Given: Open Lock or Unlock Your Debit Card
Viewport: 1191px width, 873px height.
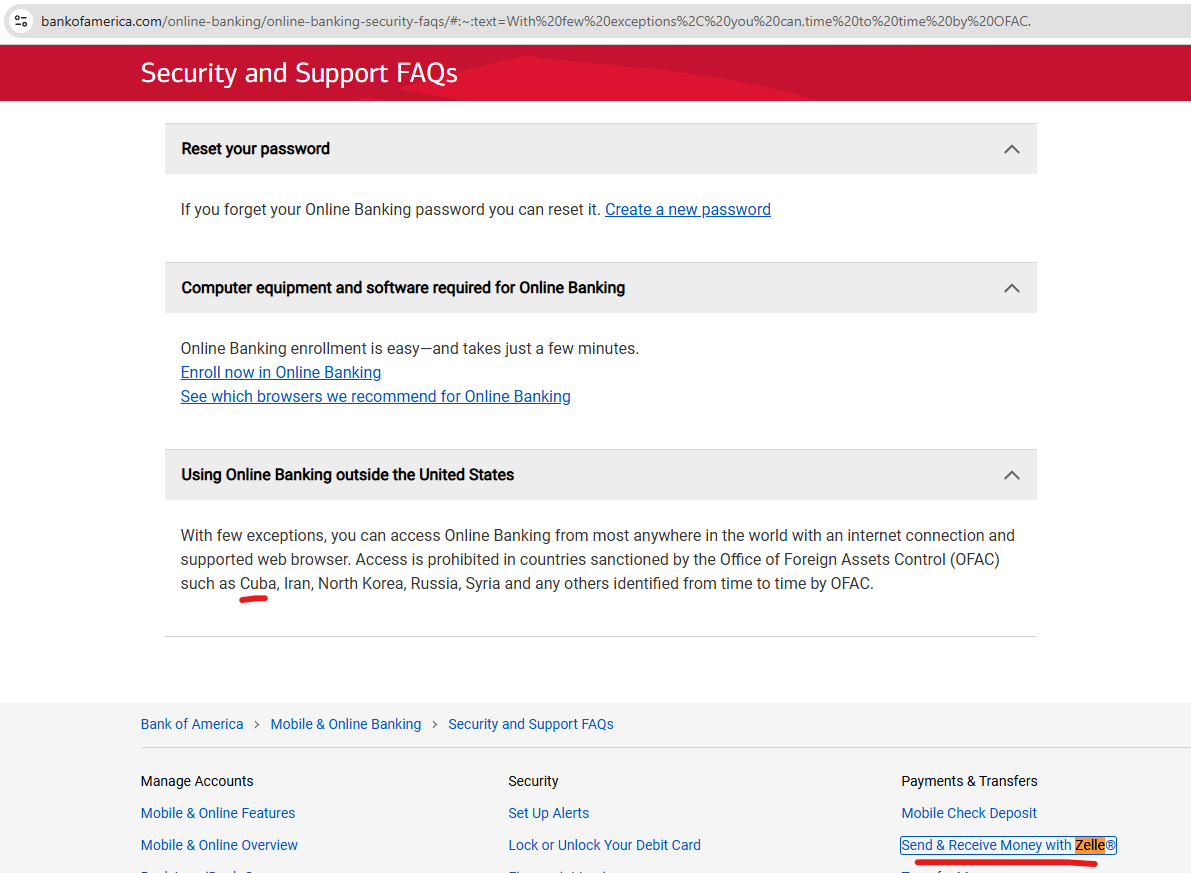Looking at the screenshot, I should pos(604,845).
